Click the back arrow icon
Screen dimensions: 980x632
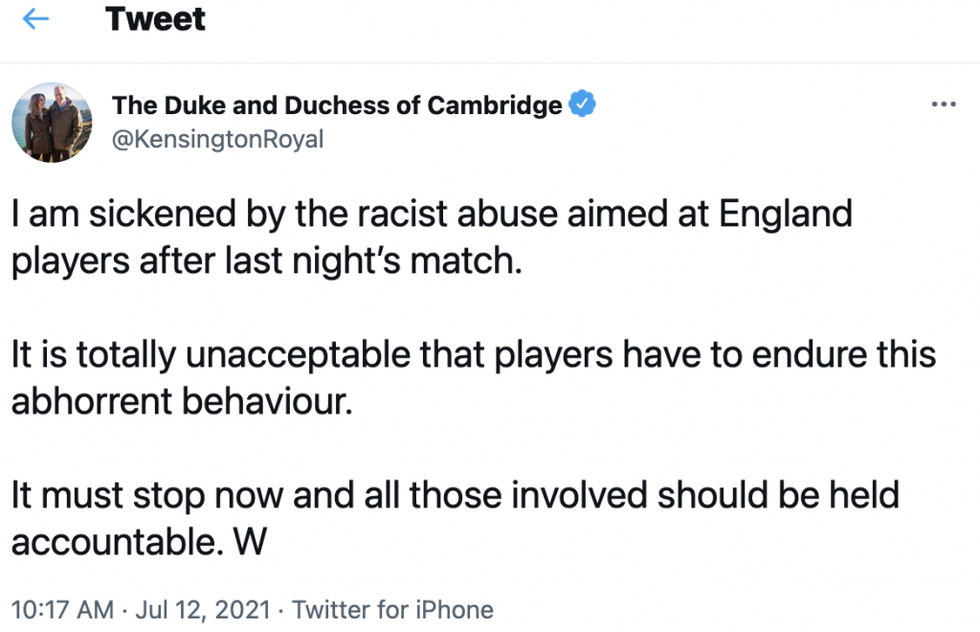tap(36, 20)
